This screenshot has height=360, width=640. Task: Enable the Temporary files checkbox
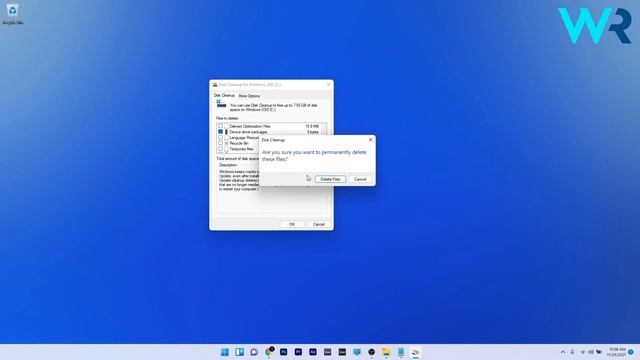(220, 149)
